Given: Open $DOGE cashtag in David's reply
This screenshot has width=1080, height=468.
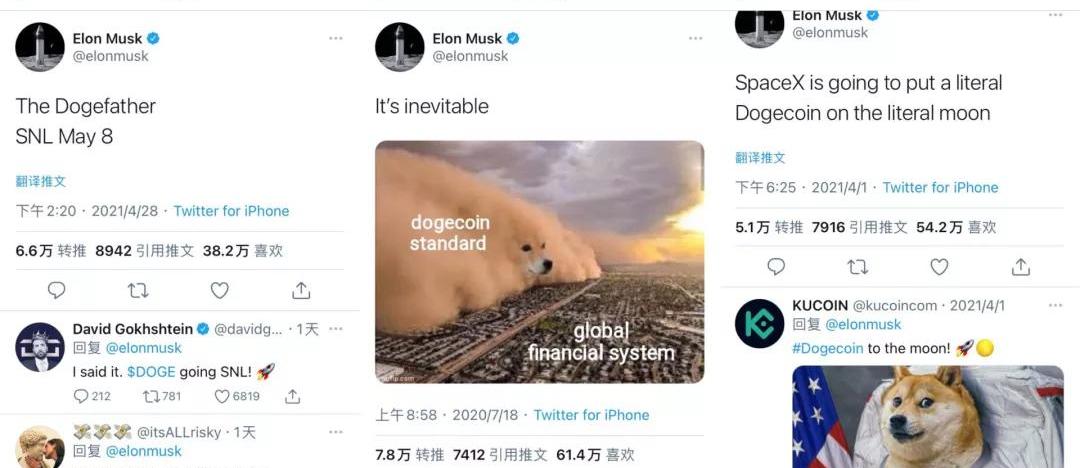Looking at the screenshot, I should click(151, 372).
